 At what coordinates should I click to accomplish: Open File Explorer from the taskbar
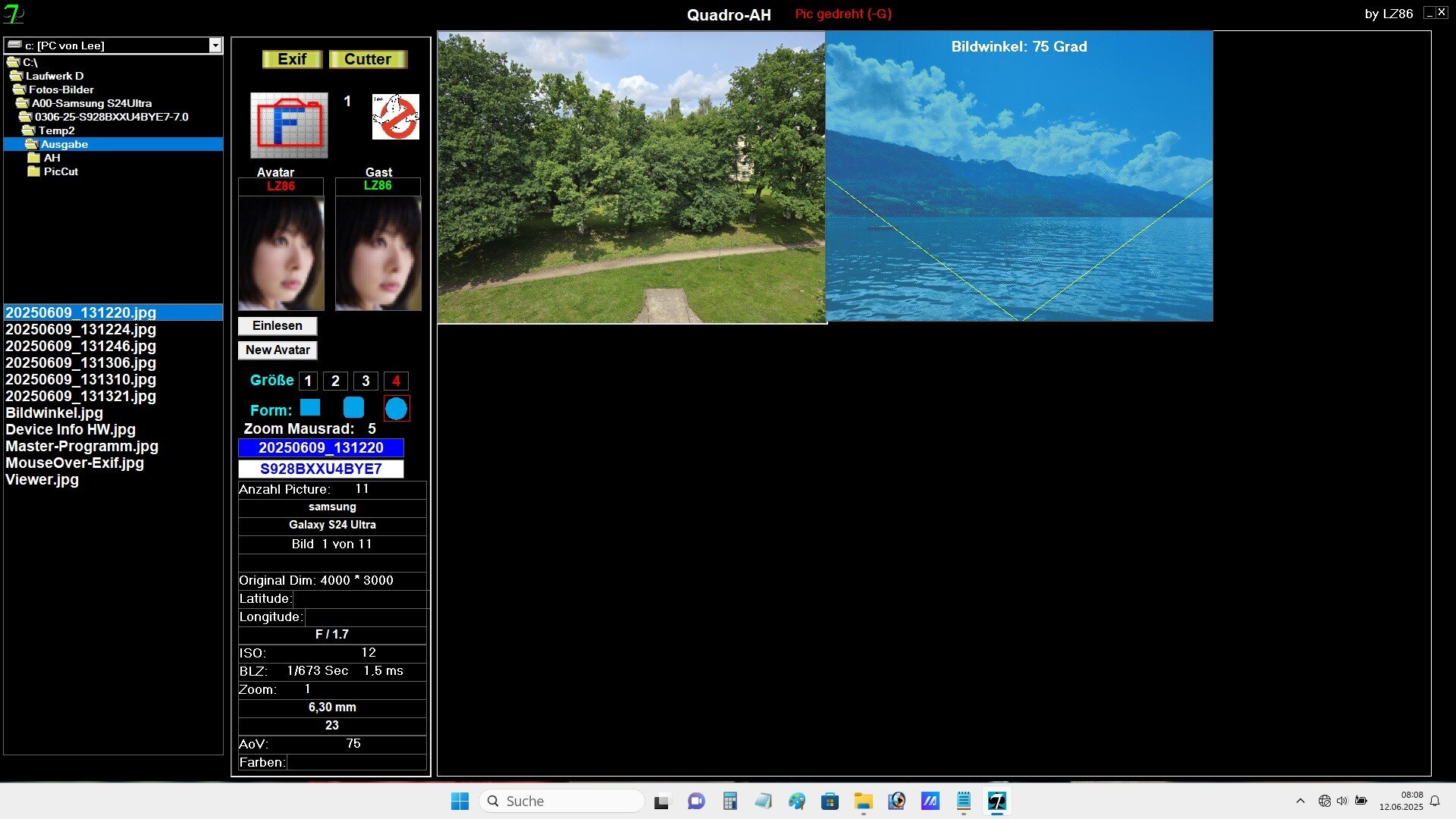tap(863, 801)
